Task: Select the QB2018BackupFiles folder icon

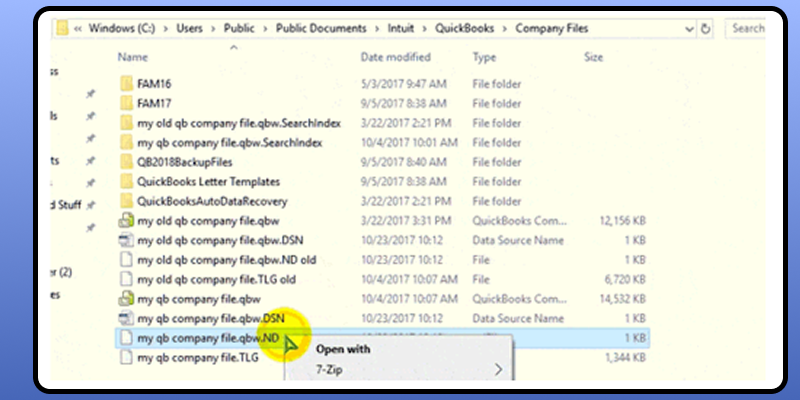Action: 127,162
